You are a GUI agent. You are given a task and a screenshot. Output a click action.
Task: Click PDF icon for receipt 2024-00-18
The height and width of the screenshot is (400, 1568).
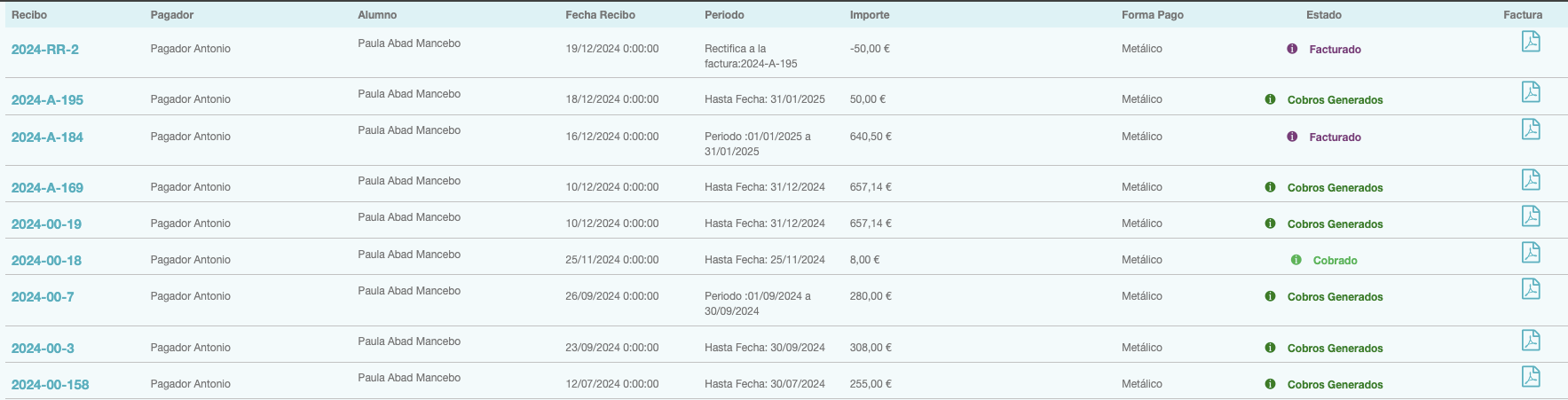coord(1531,253)
